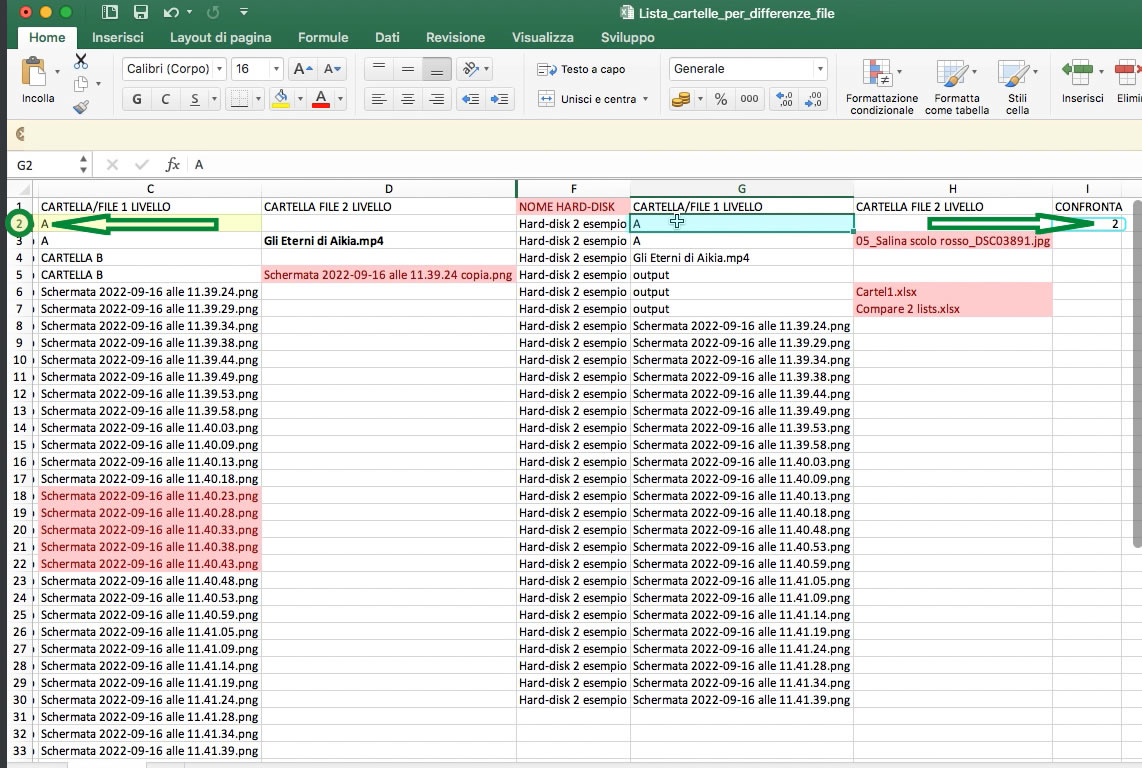Toggle align text right
Image resolution: width=1142 pixels, height=768 pixels.
437,99
